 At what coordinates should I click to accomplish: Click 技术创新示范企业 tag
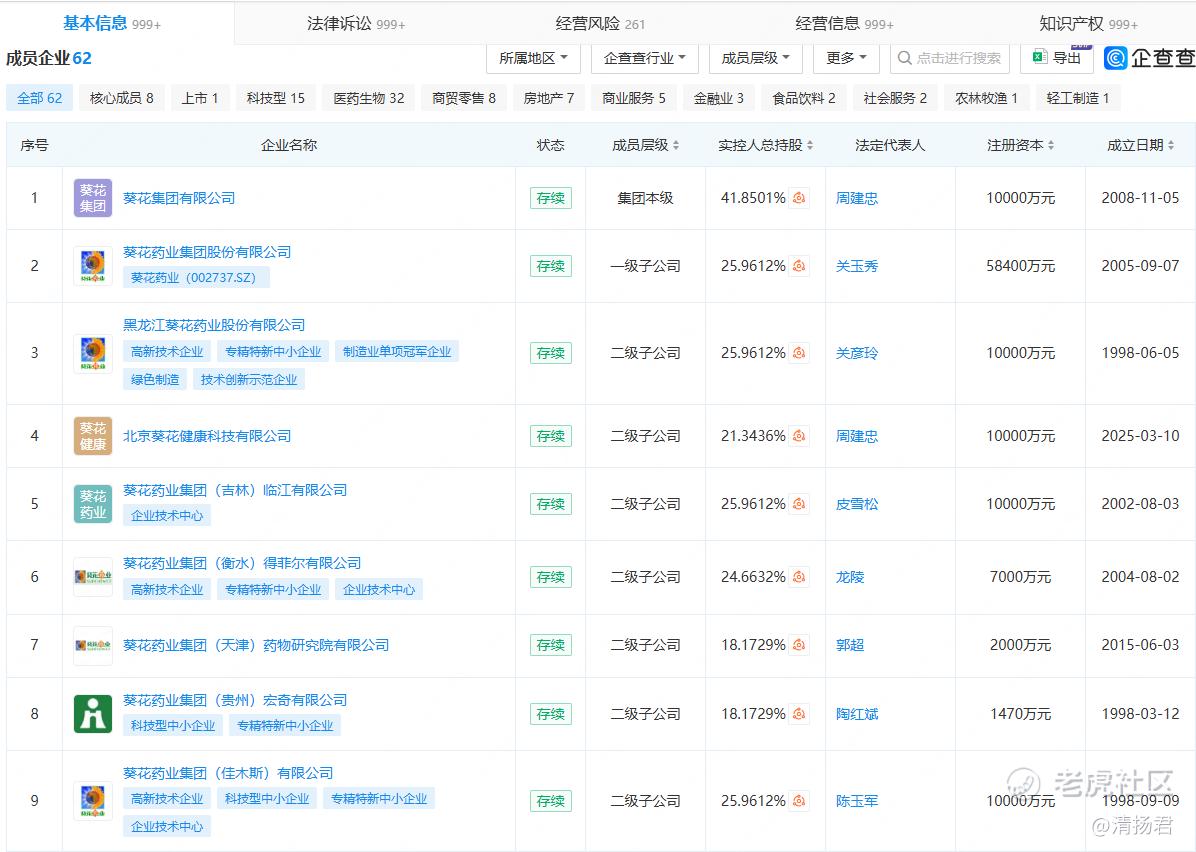pyautogui.click(x=249, y=380)
